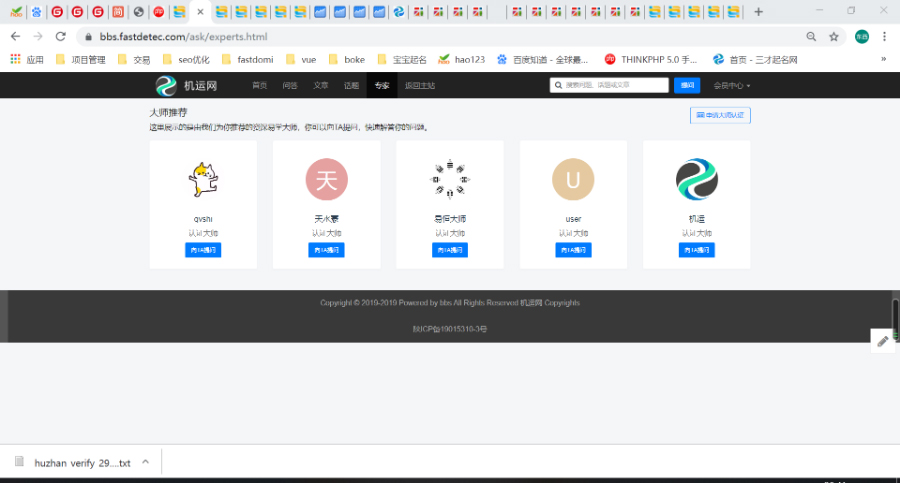
Task: Open the Chrome three-dot menu
Action: click(x=884, y=37)
